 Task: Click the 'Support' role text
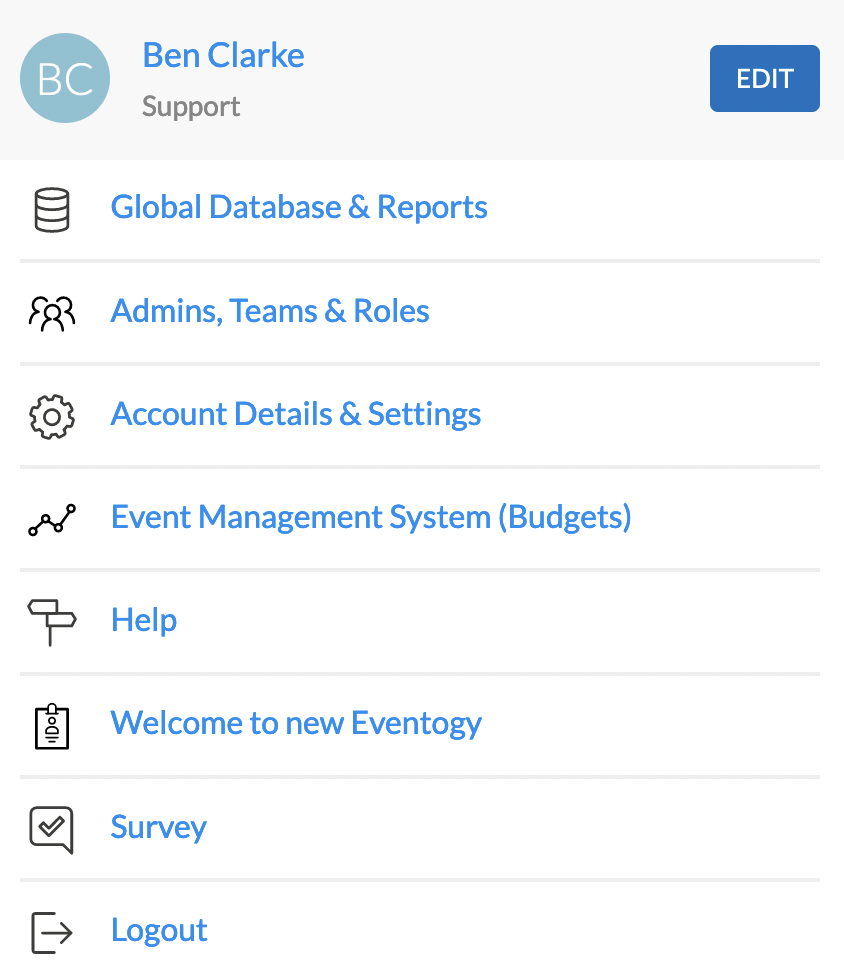191,107
